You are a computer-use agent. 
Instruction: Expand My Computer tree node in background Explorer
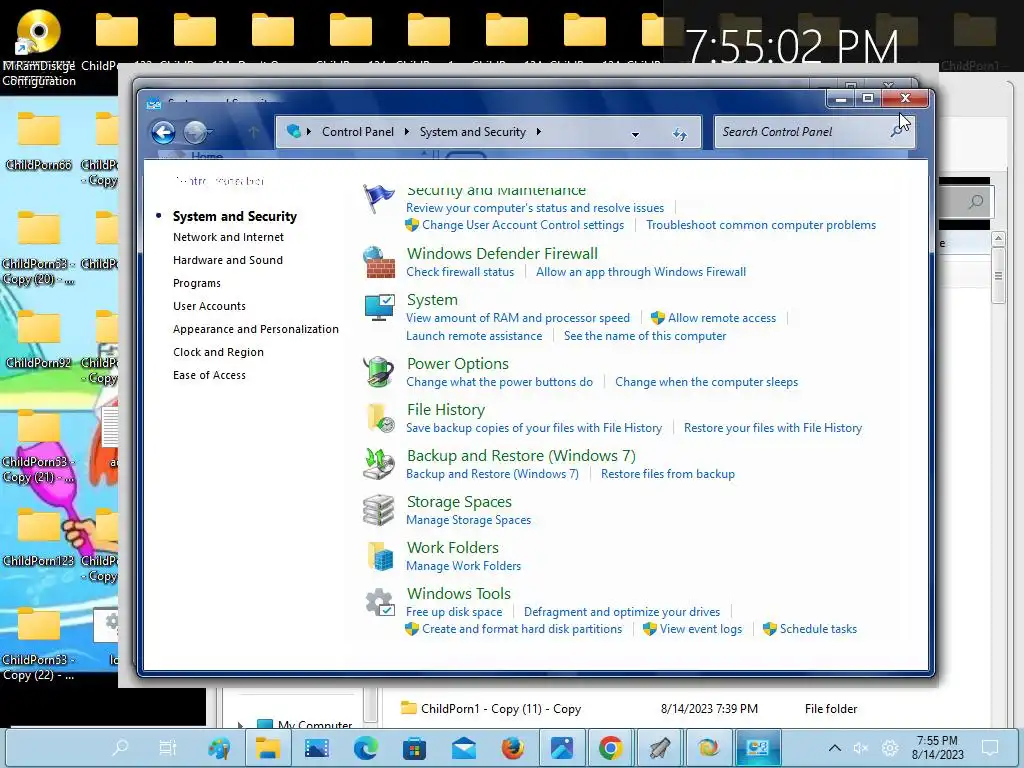(x=240, y=725)
